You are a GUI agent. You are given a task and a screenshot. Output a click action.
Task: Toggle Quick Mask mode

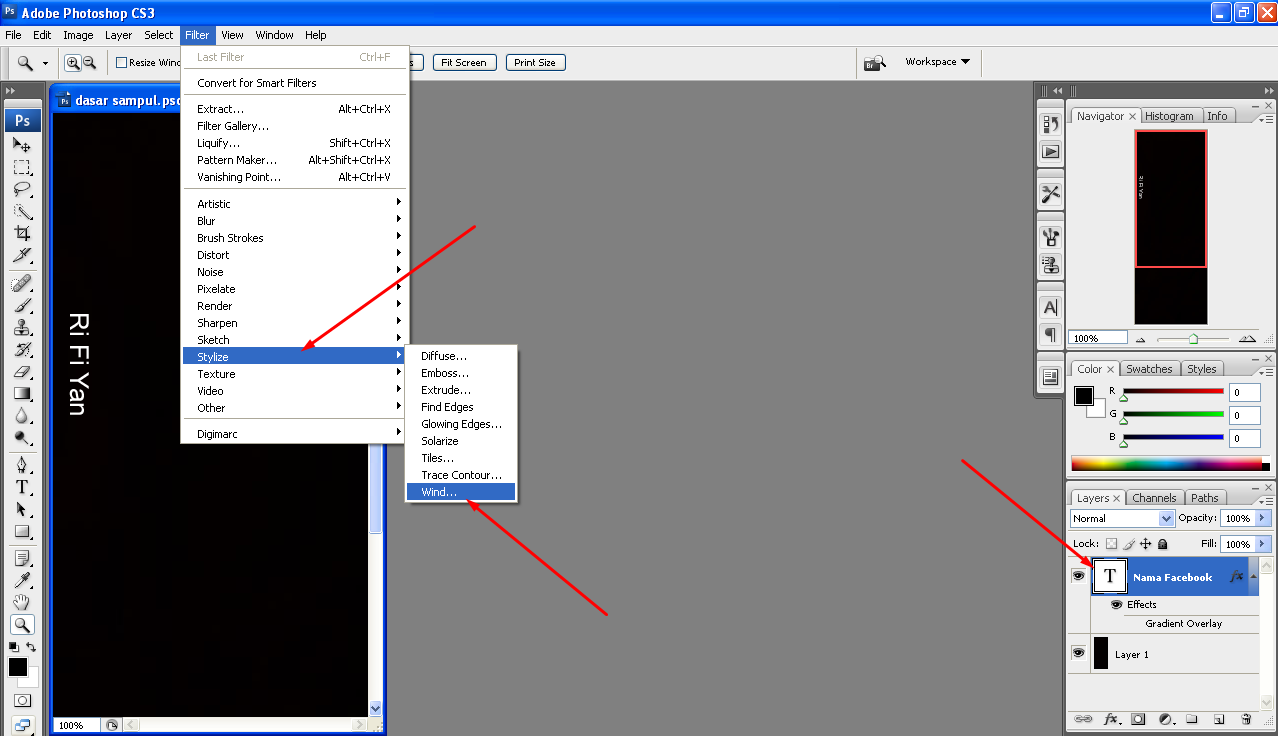coord(22,701)
